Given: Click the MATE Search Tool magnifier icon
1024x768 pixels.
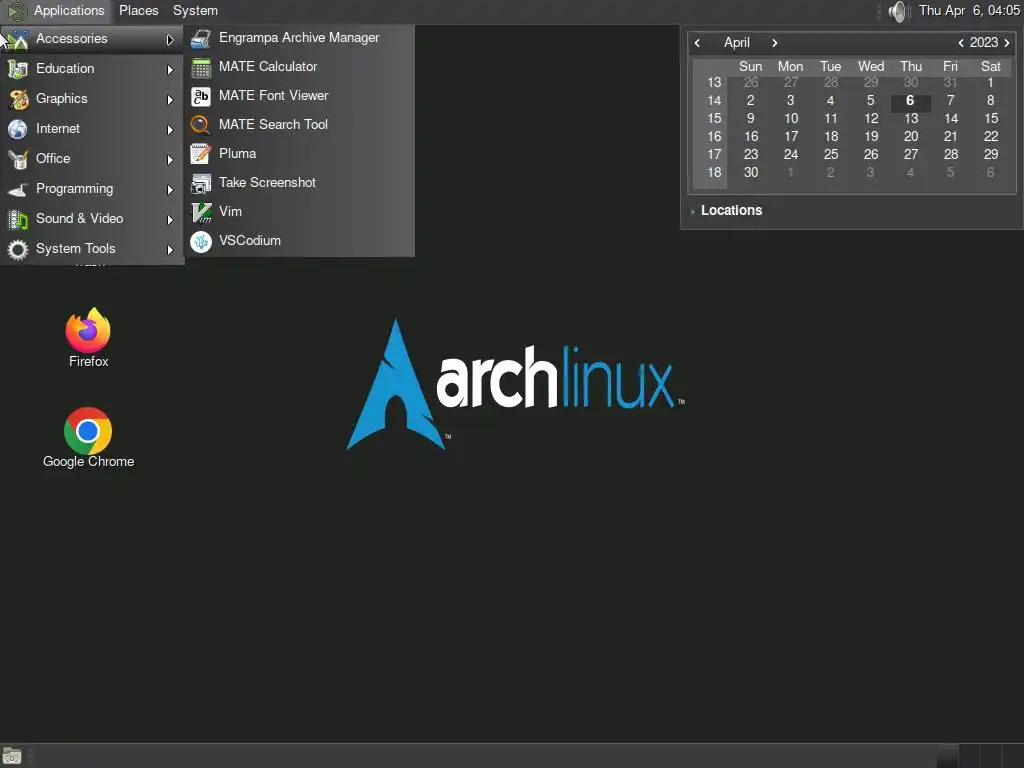Looking at the screenshot, I should tap(200, 125).
